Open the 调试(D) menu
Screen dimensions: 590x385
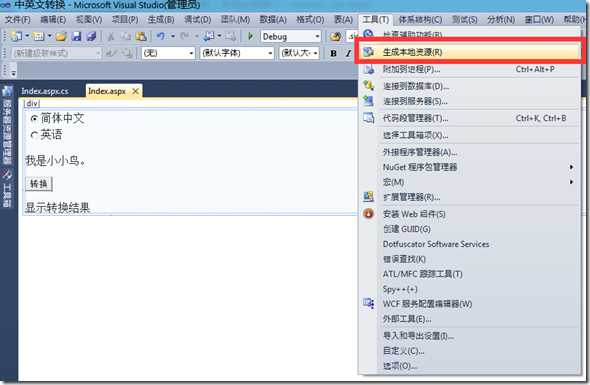(x=198, y=19)
